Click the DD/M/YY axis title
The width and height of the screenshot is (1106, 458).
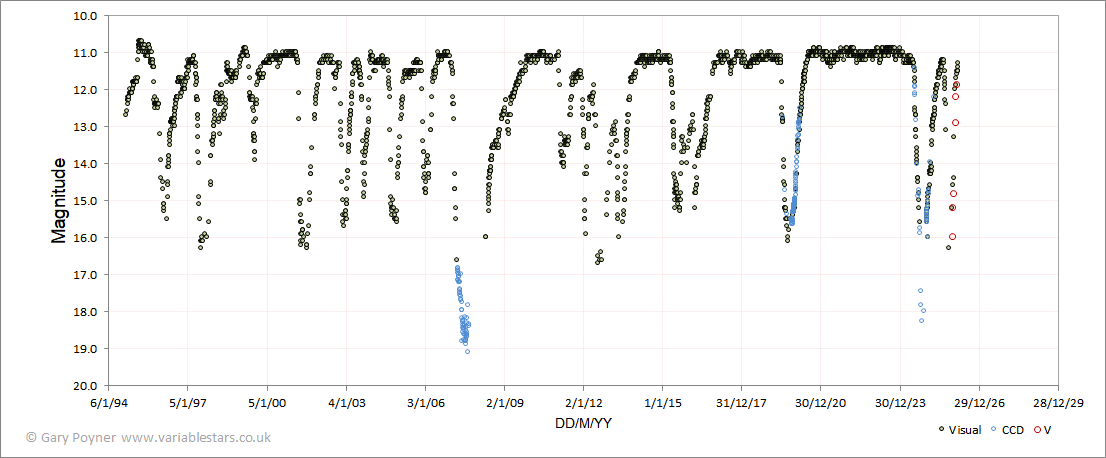pos(583,423)
